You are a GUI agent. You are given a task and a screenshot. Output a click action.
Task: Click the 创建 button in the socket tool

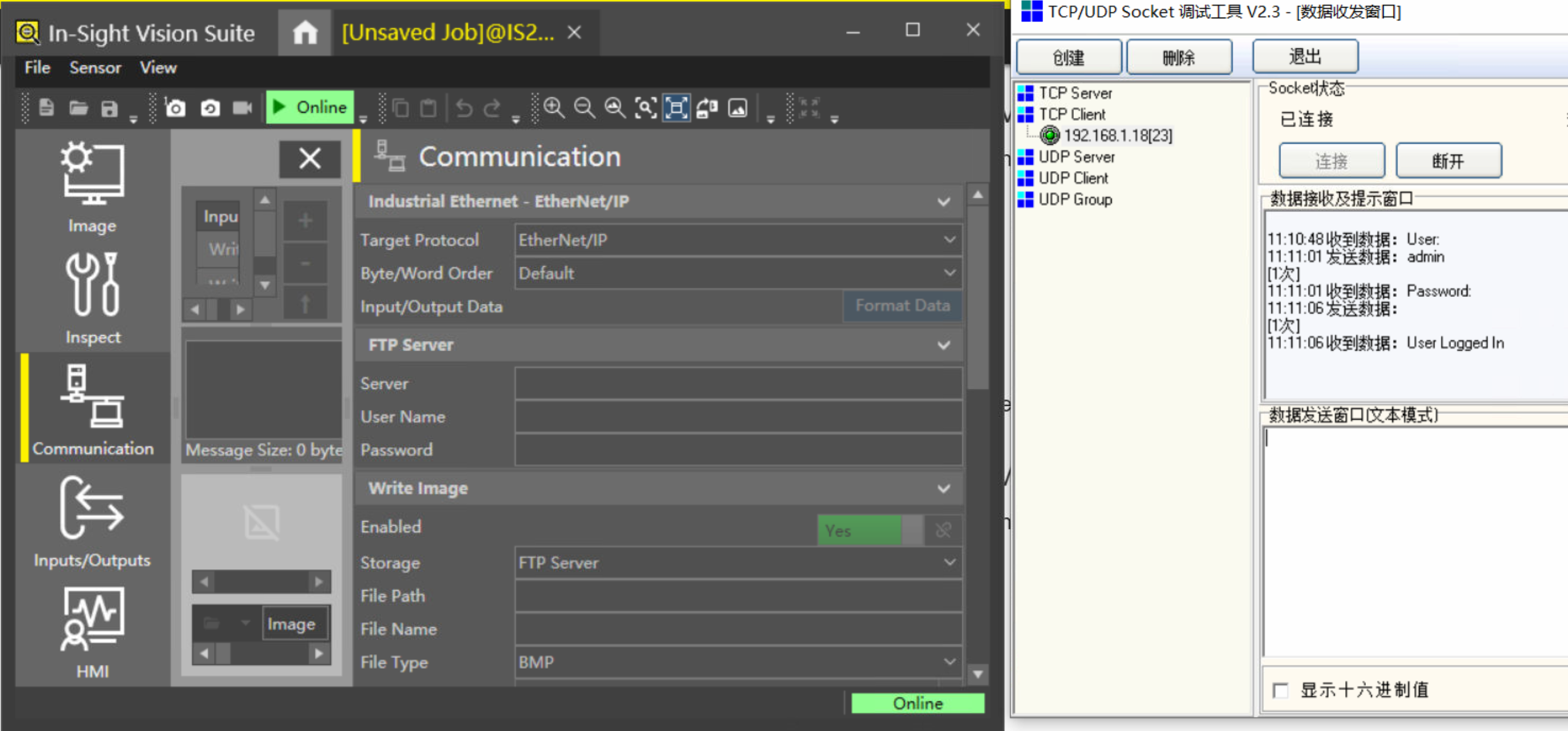tap(1068, 56)
